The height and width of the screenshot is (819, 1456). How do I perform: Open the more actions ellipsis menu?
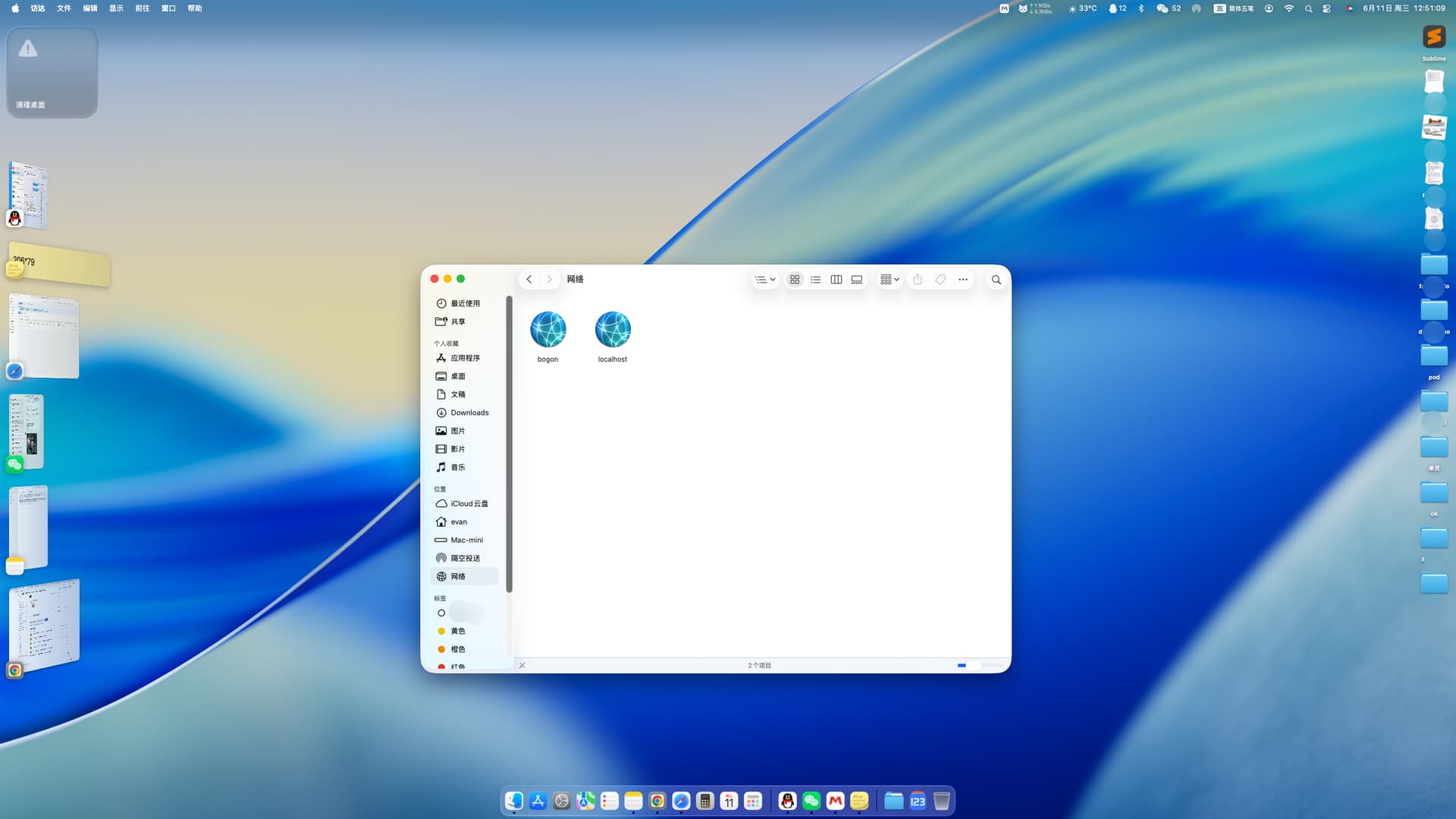(963, 280)
